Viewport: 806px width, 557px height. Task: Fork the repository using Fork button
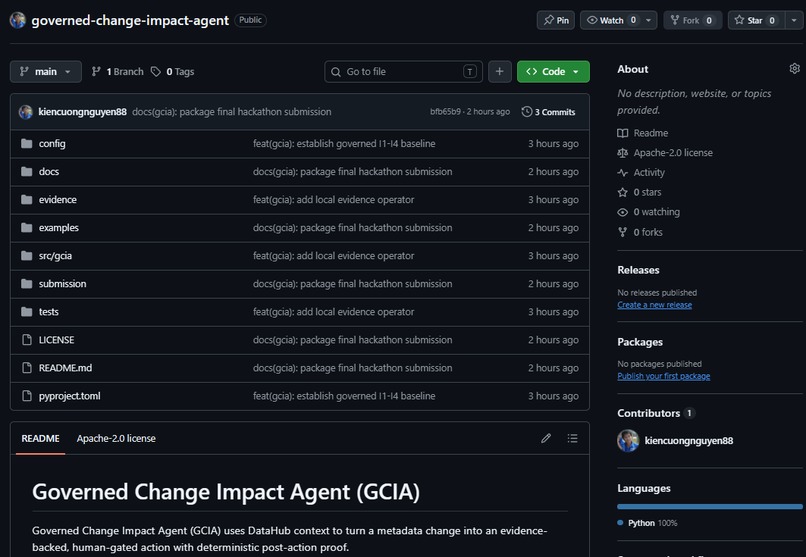[692, 20]
